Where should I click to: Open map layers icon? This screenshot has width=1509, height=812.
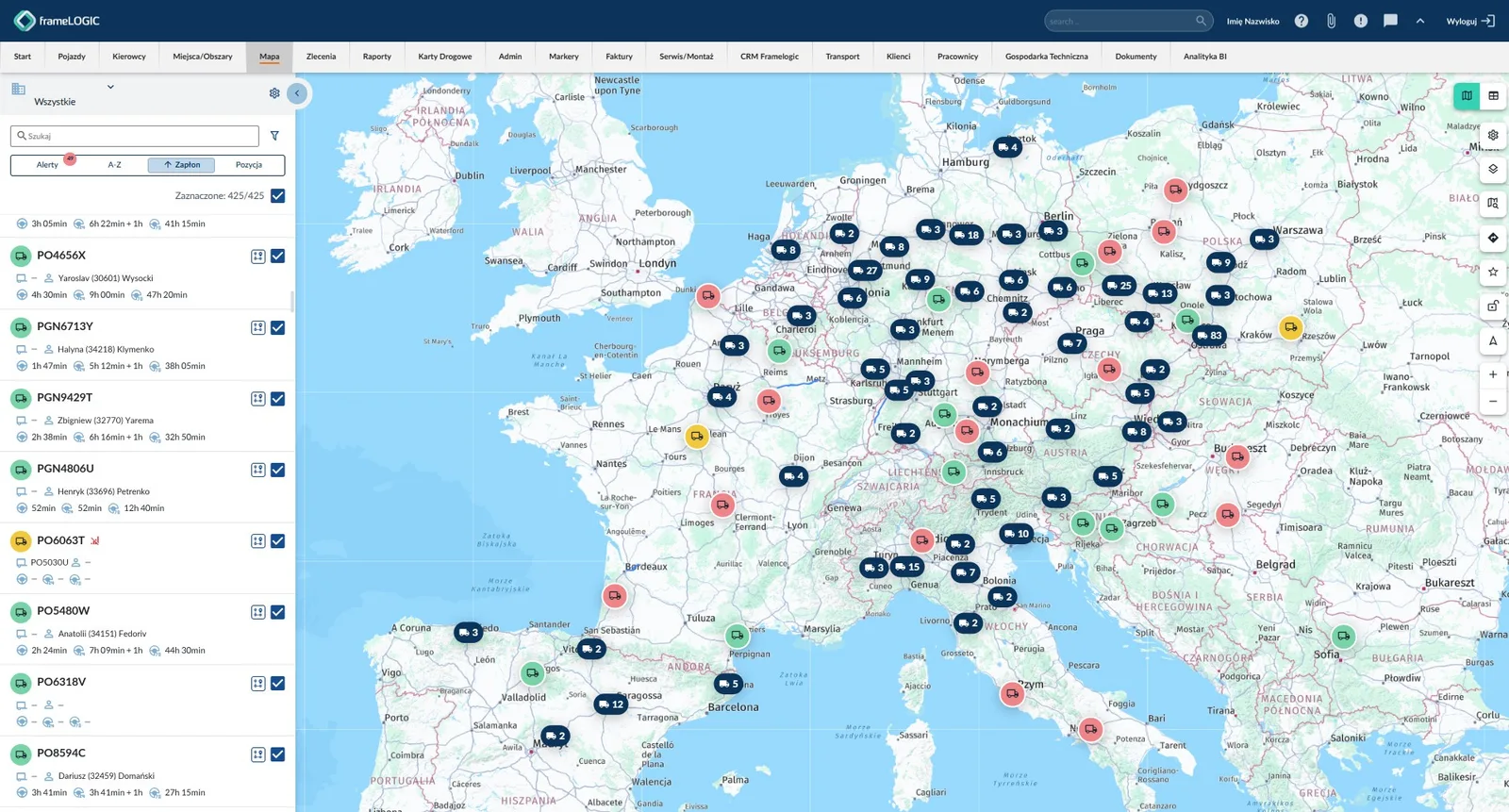pyautogui.click(x=1493, y=170)
